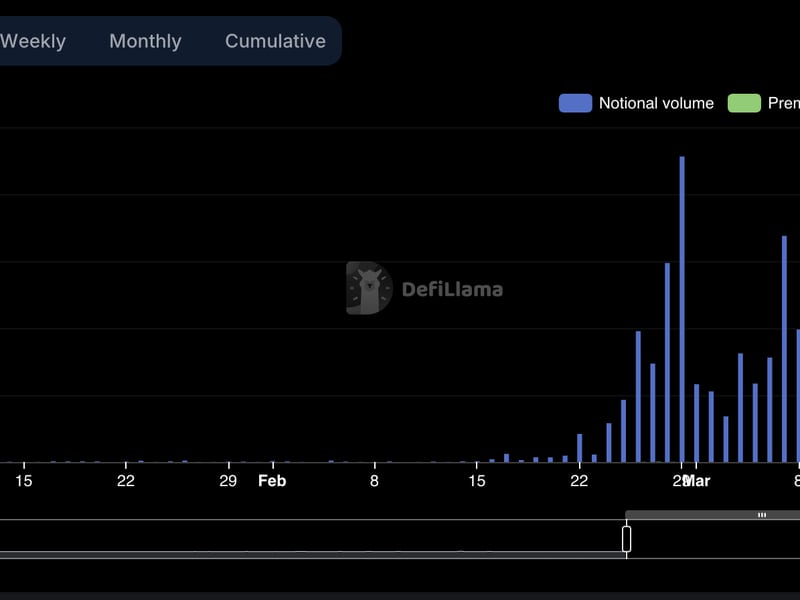Select the Monthly tab
This screenshot has width=800, height=600.
click(145, 41)
